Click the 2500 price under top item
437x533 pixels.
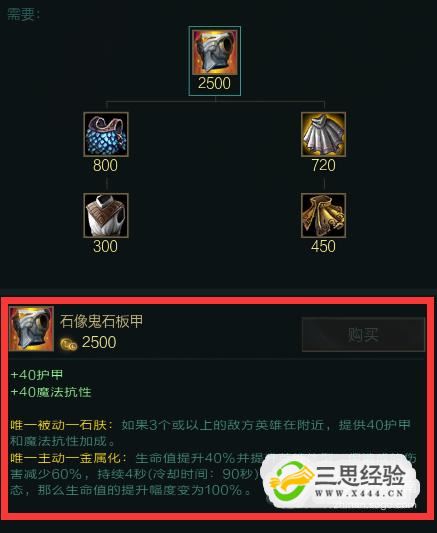(x=214, y=83)
